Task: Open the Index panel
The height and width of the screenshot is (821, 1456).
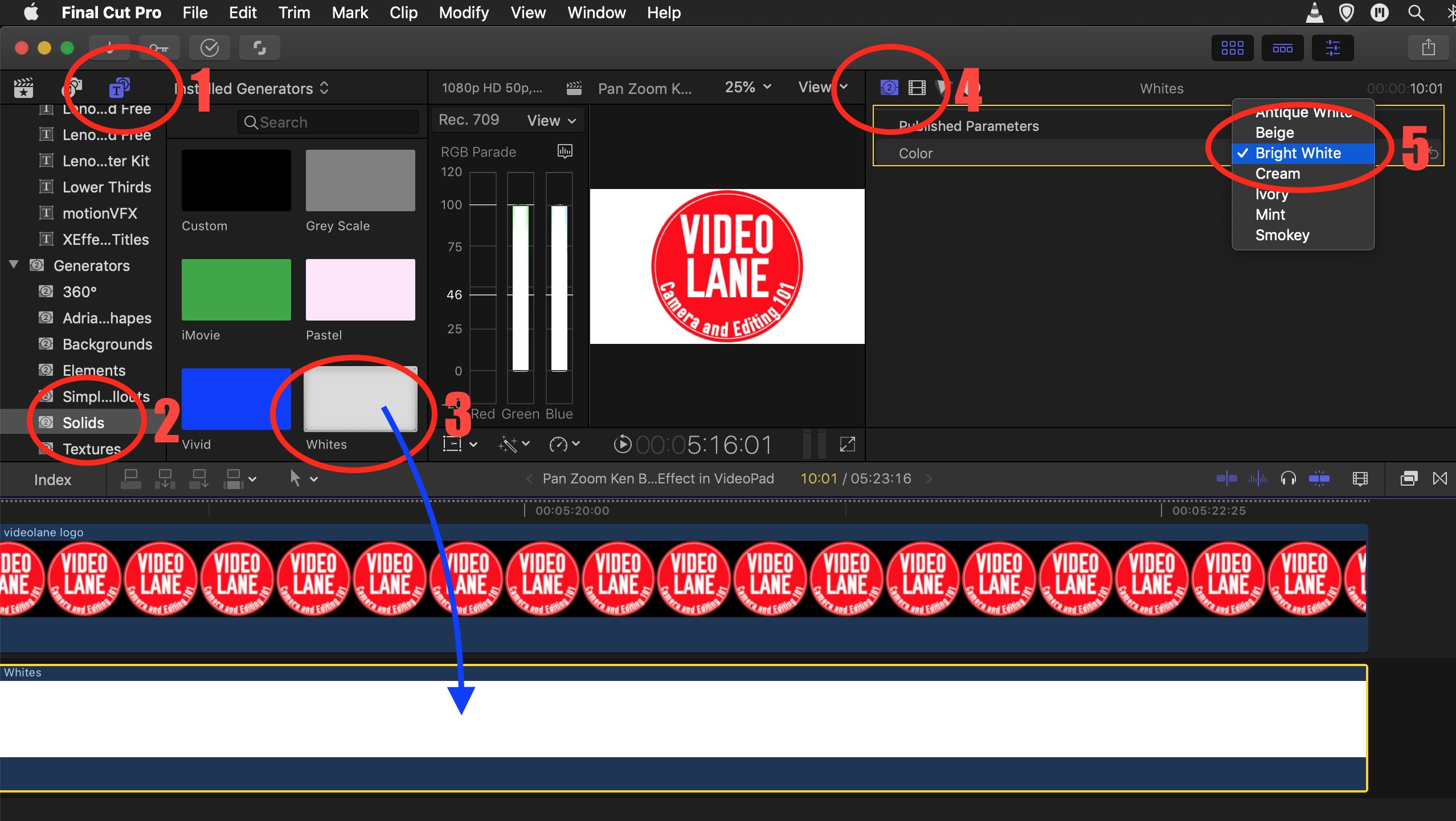Action: (x=52, y=479)
